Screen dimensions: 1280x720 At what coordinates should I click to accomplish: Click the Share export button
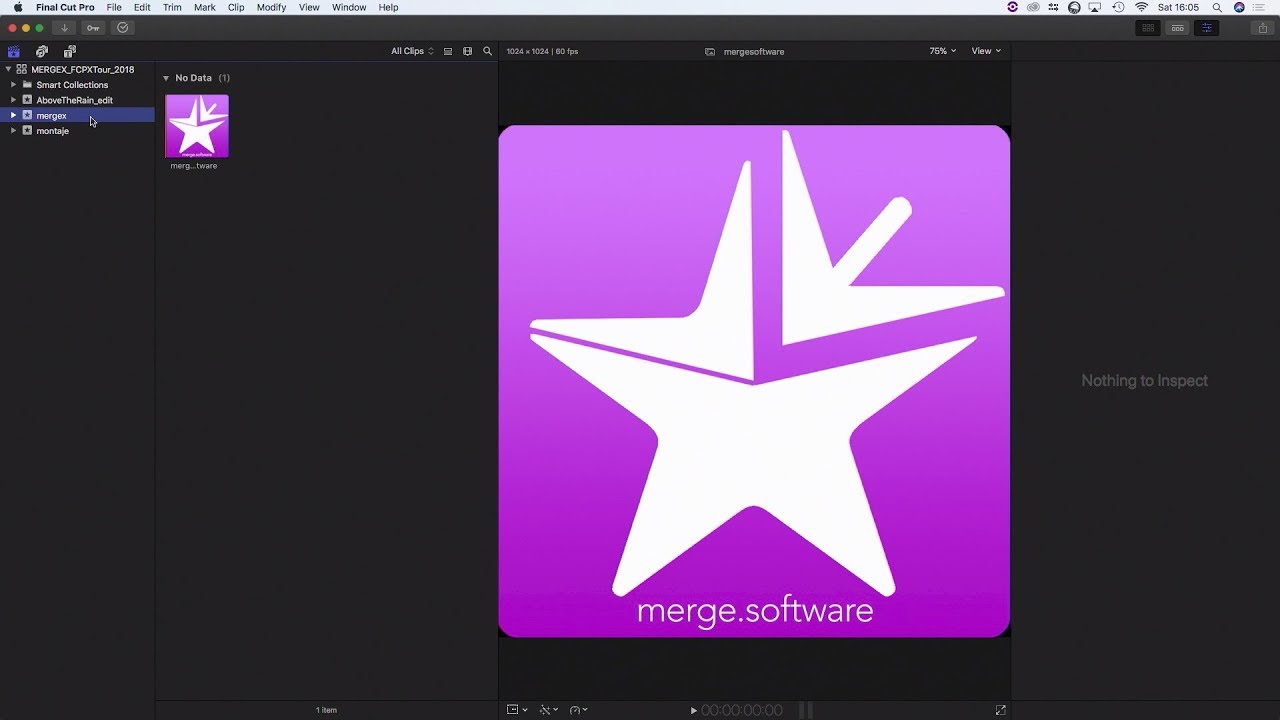click(1263, 28)
